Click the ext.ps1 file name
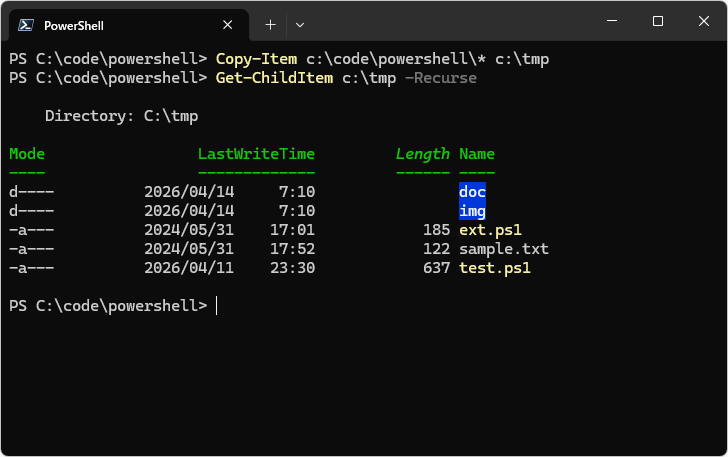Image resolution: width=728 pixels, height=457 pixels. coord(490,230)
